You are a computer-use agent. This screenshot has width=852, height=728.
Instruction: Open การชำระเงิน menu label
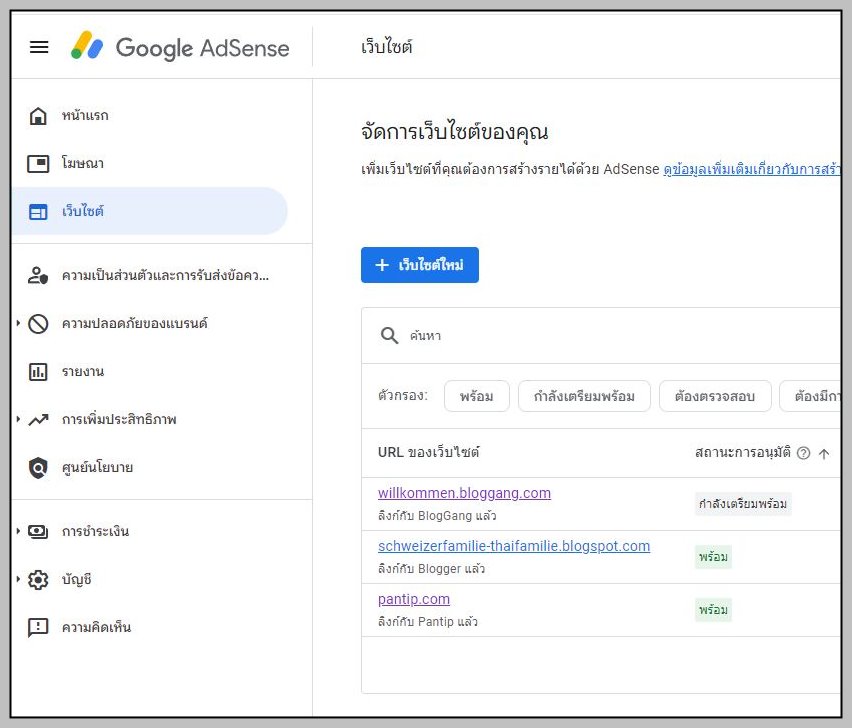point(96,531)
